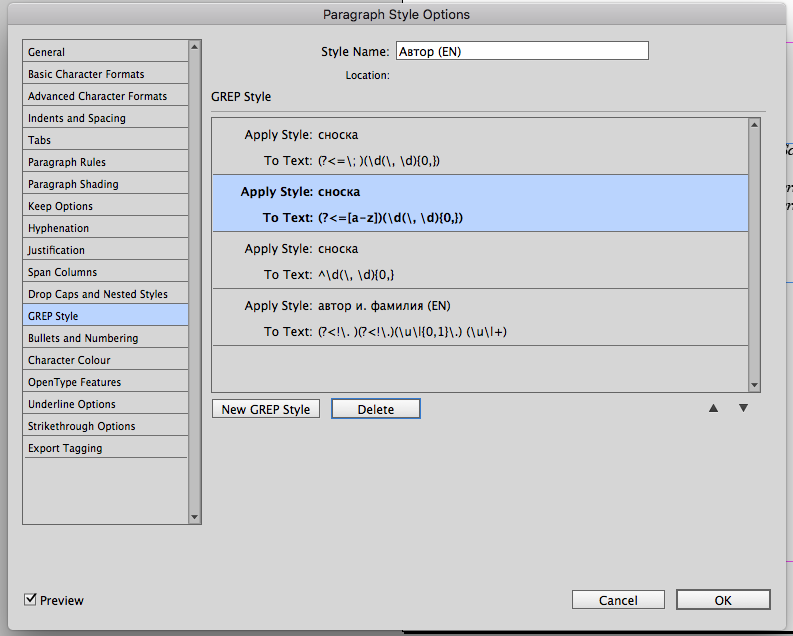Open Underline Options section

click(x=105, y=404)
